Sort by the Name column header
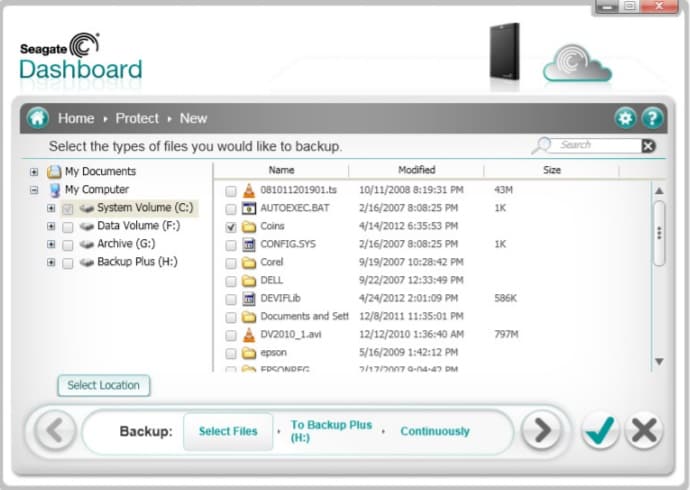This screenshot has height=490, width=690. (x=282, y=170)
